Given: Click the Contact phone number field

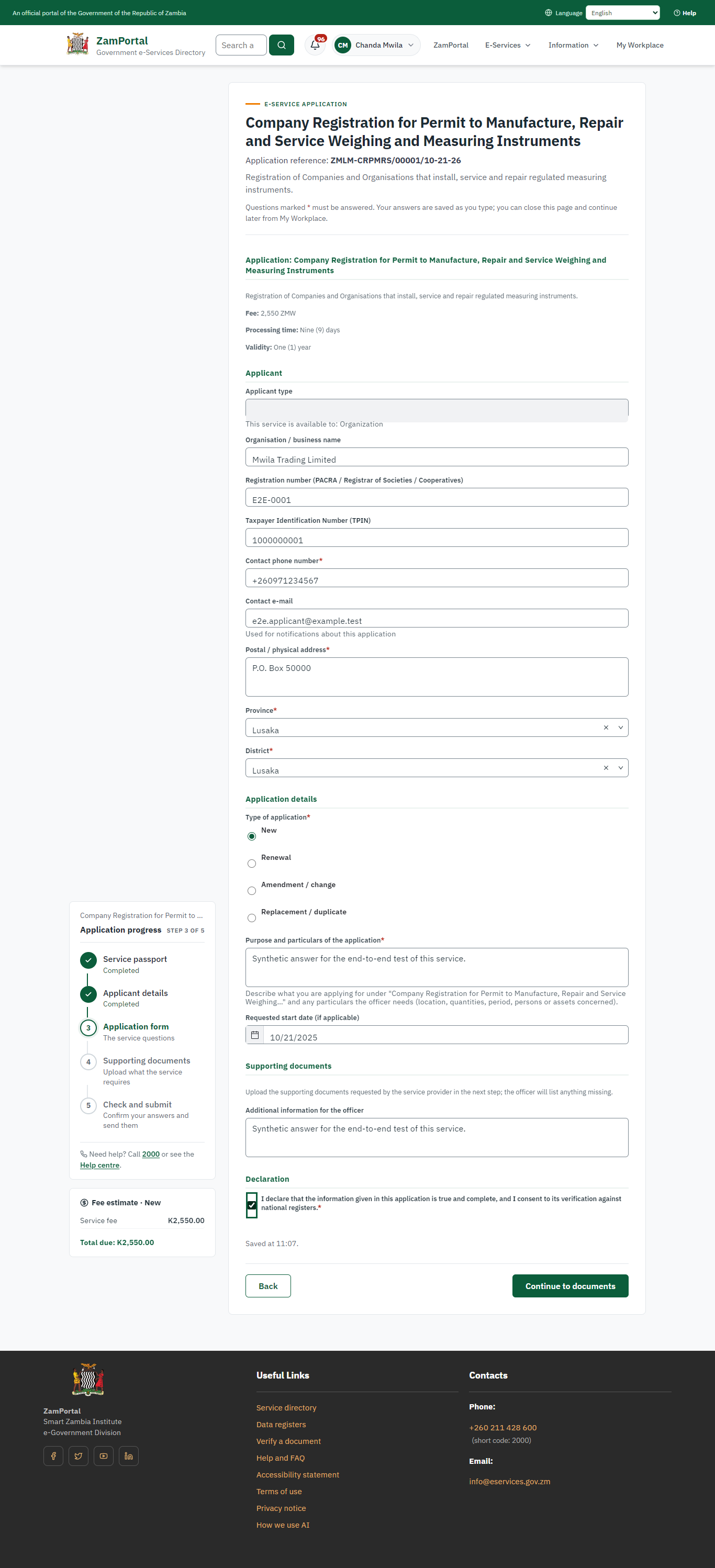Looking at the screenshot, I should [x=437, y=578].
